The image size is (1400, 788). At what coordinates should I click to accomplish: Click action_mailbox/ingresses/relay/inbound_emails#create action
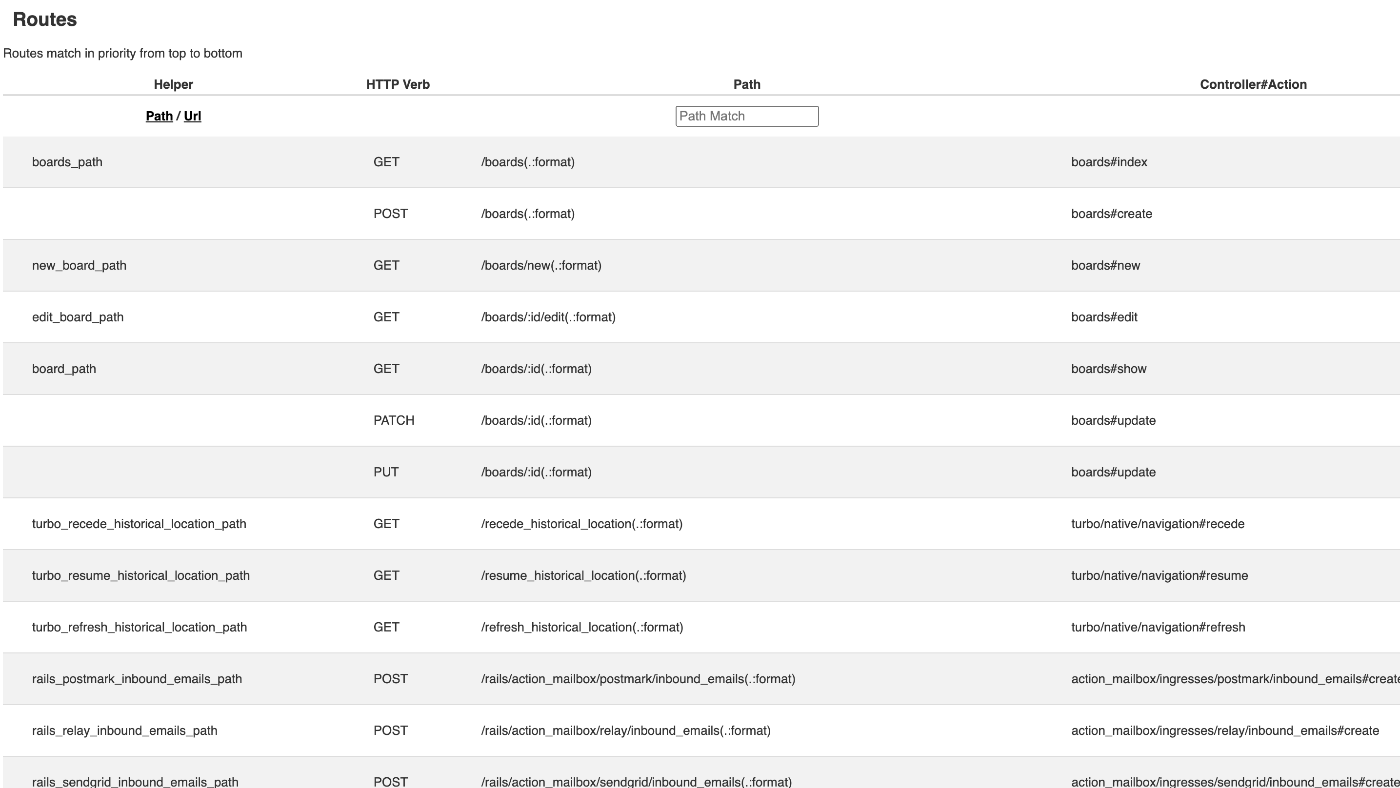pyautogui.click(x=1225, y=731)
